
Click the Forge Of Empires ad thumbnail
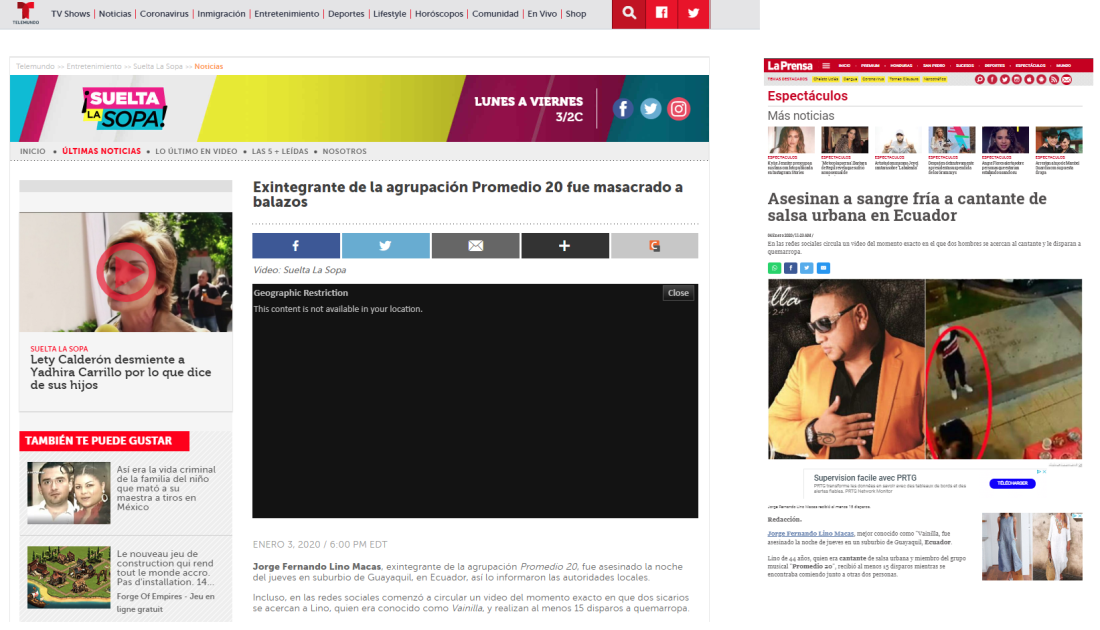69,577
